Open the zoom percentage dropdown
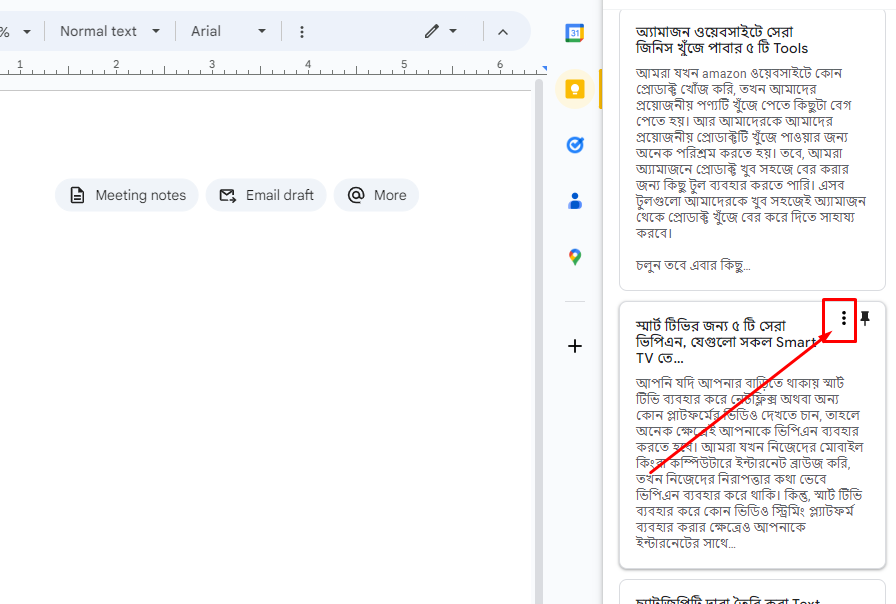 (18, 31)
